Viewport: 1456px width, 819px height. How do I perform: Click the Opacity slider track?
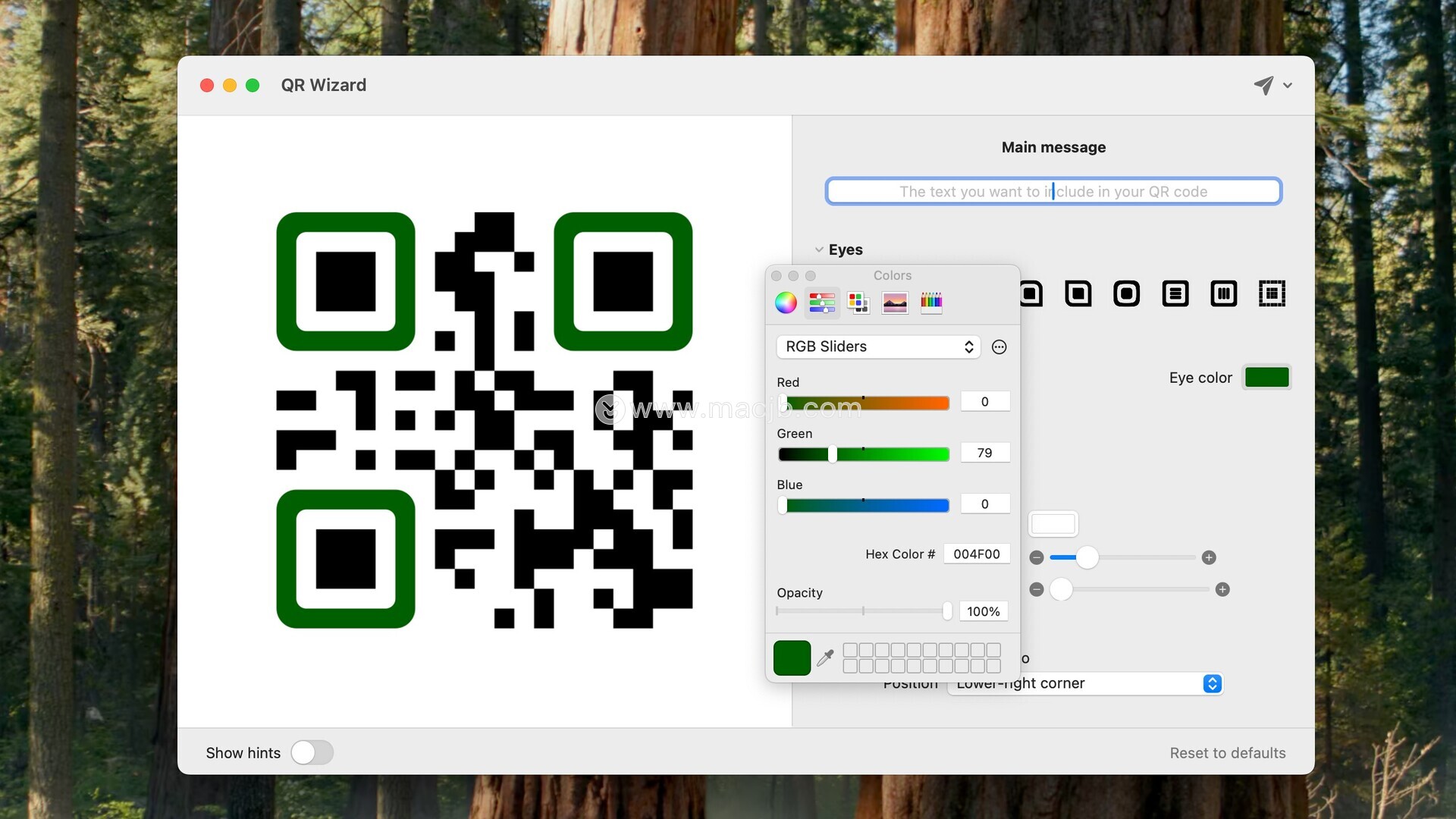click(864, 610)
